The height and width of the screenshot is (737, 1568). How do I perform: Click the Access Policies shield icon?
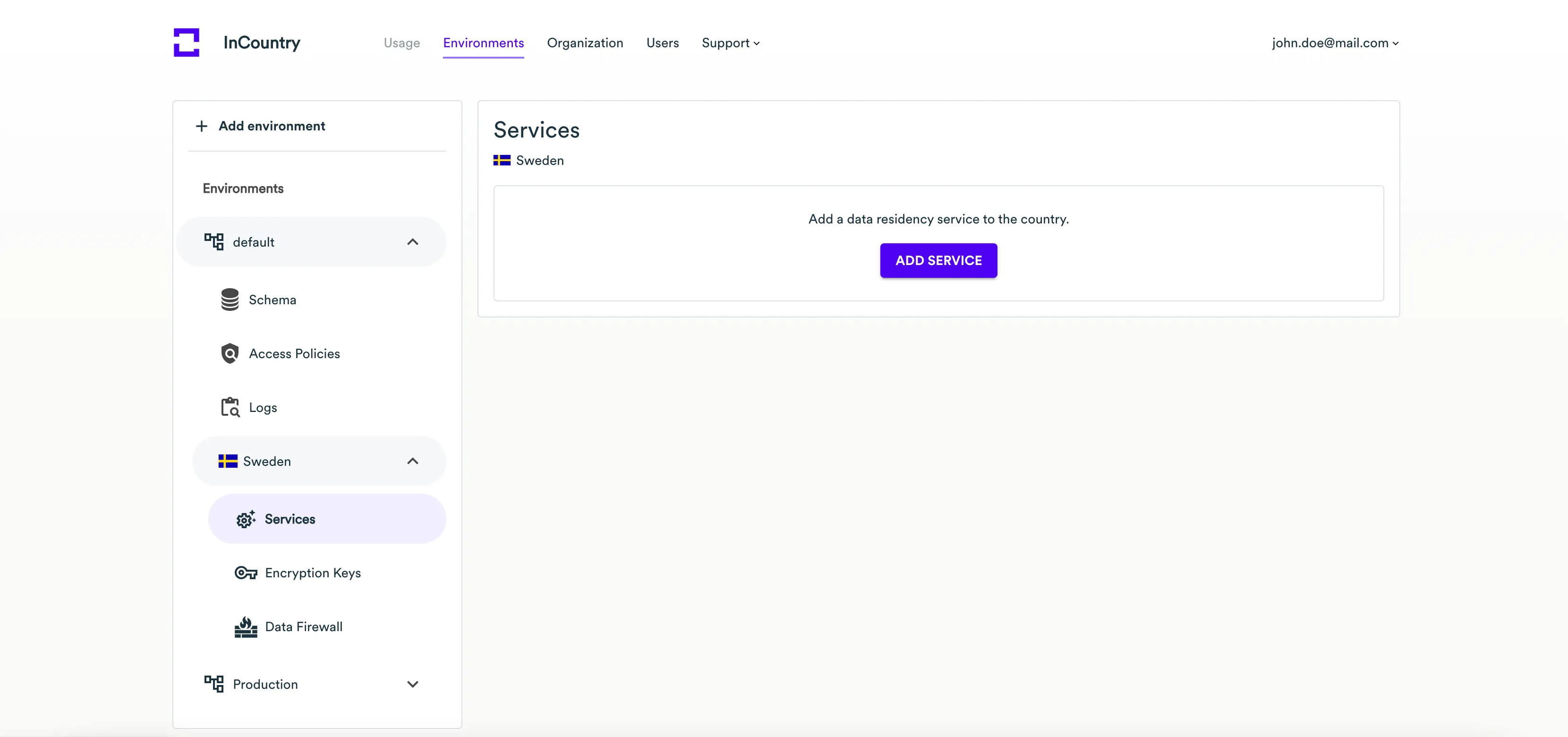(x=230, y=353)
